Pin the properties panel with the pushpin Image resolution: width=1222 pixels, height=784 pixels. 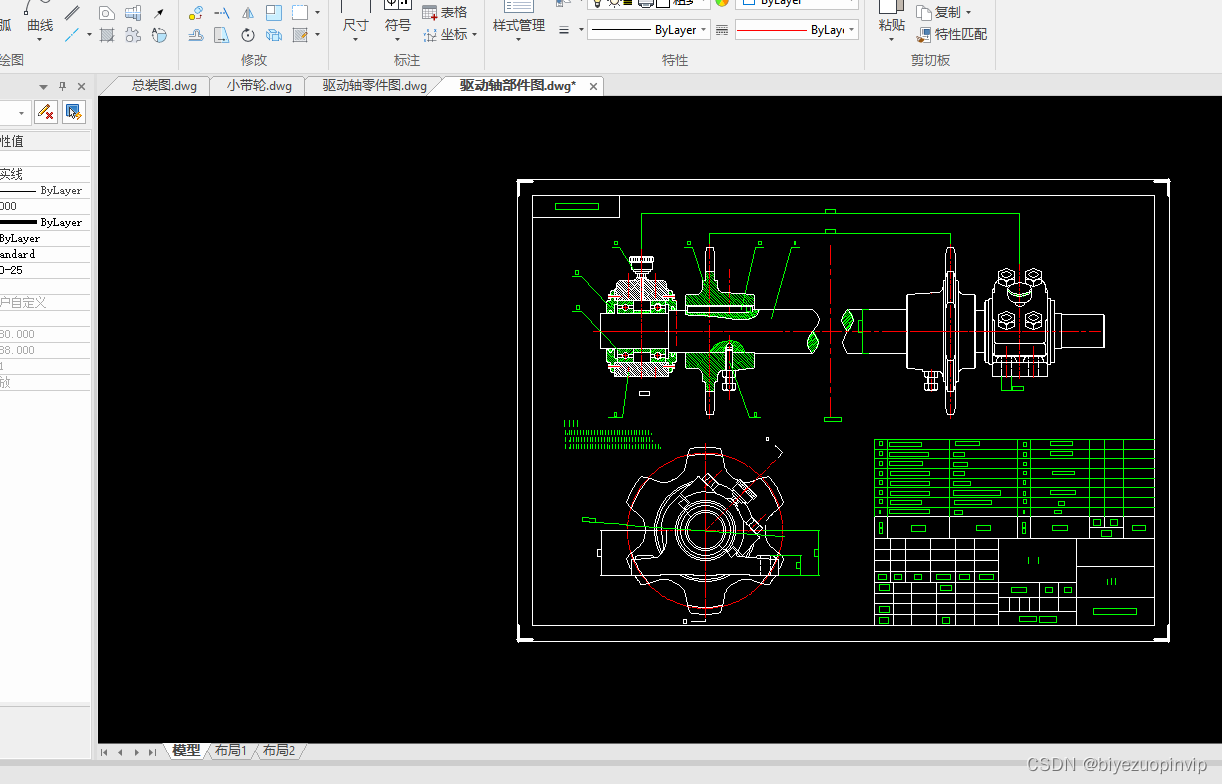click(62, 86)
